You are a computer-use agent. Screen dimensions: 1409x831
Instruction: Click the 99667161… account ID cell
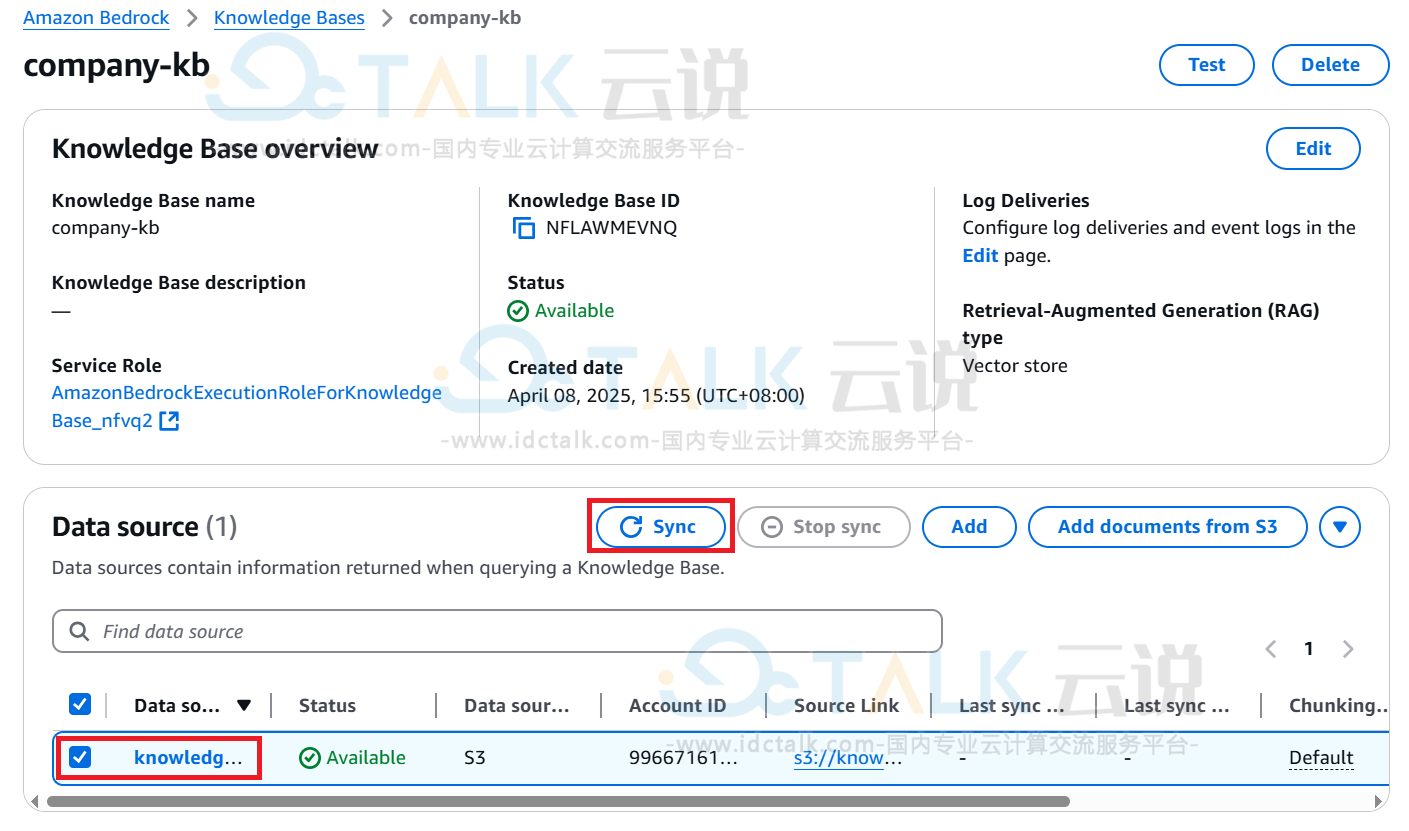[684, 758]
